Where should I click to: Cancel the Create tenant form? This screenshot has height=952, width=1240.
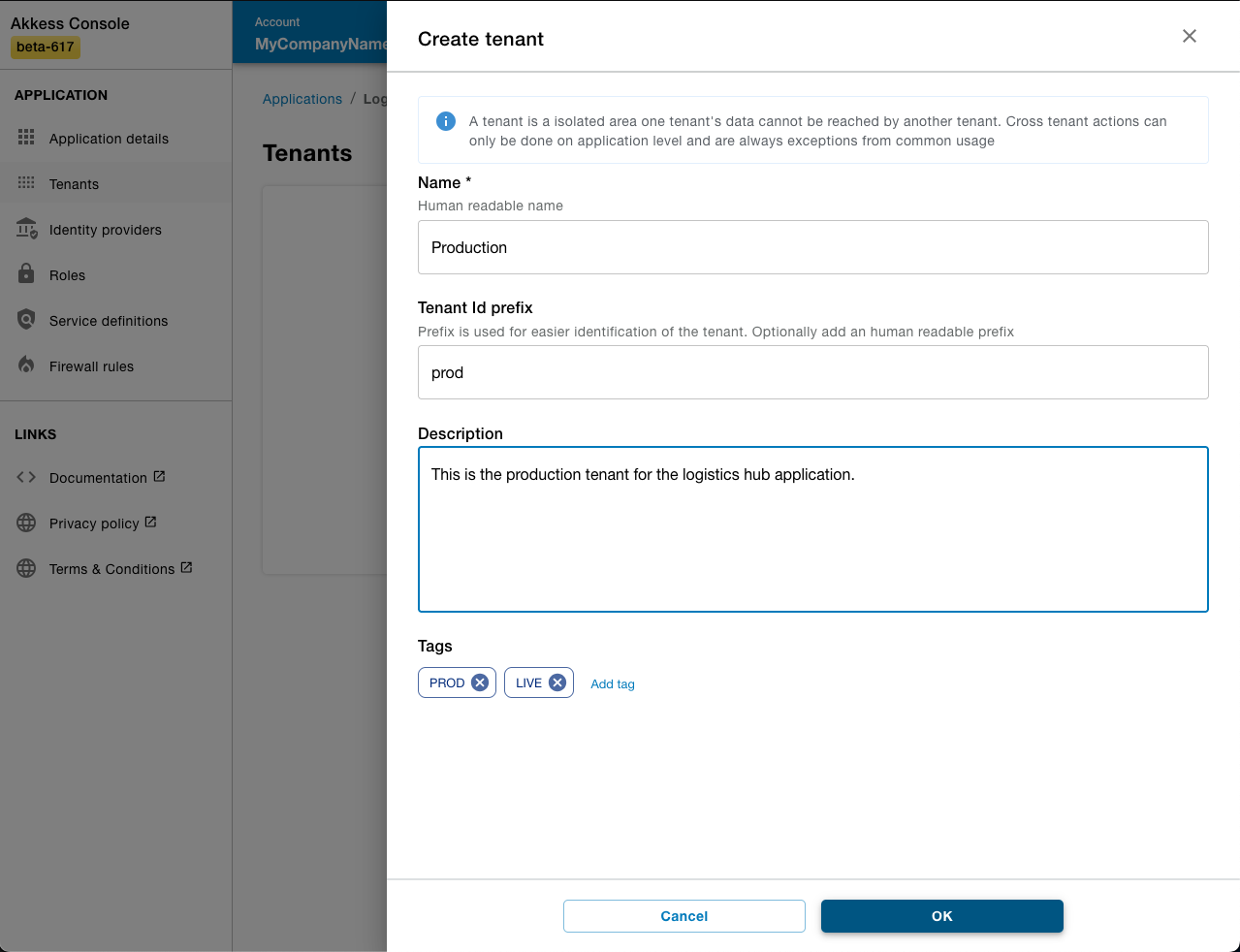pos(684,915)
